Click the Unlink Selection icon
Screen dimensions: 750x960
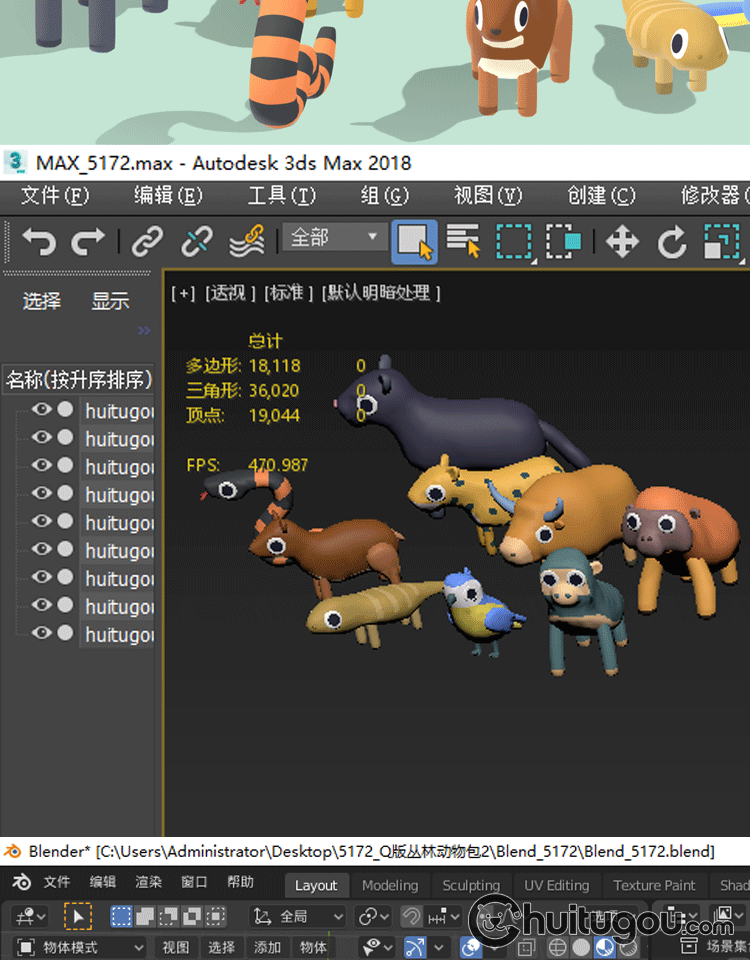196,241
